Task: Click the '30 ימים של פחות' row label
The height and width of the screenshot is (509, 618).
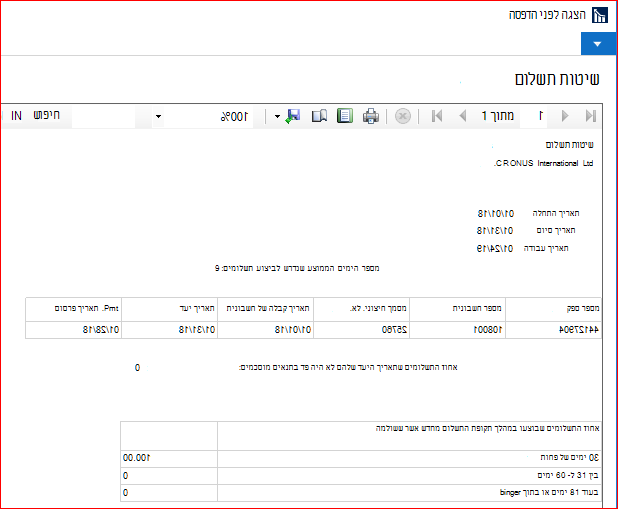Action: (570, 457)
